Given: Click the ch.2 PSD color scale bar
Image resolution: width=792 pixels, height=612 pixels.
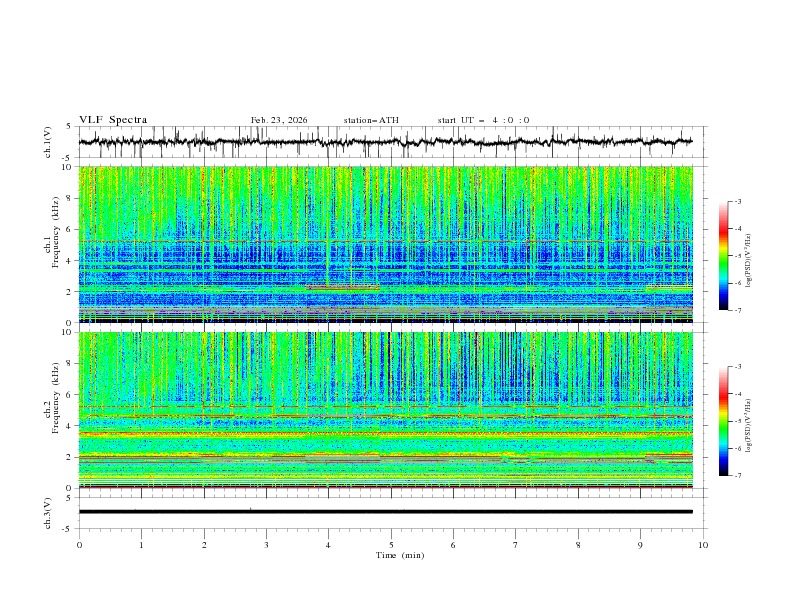Looking at the screenshot, I should point(723,421).
